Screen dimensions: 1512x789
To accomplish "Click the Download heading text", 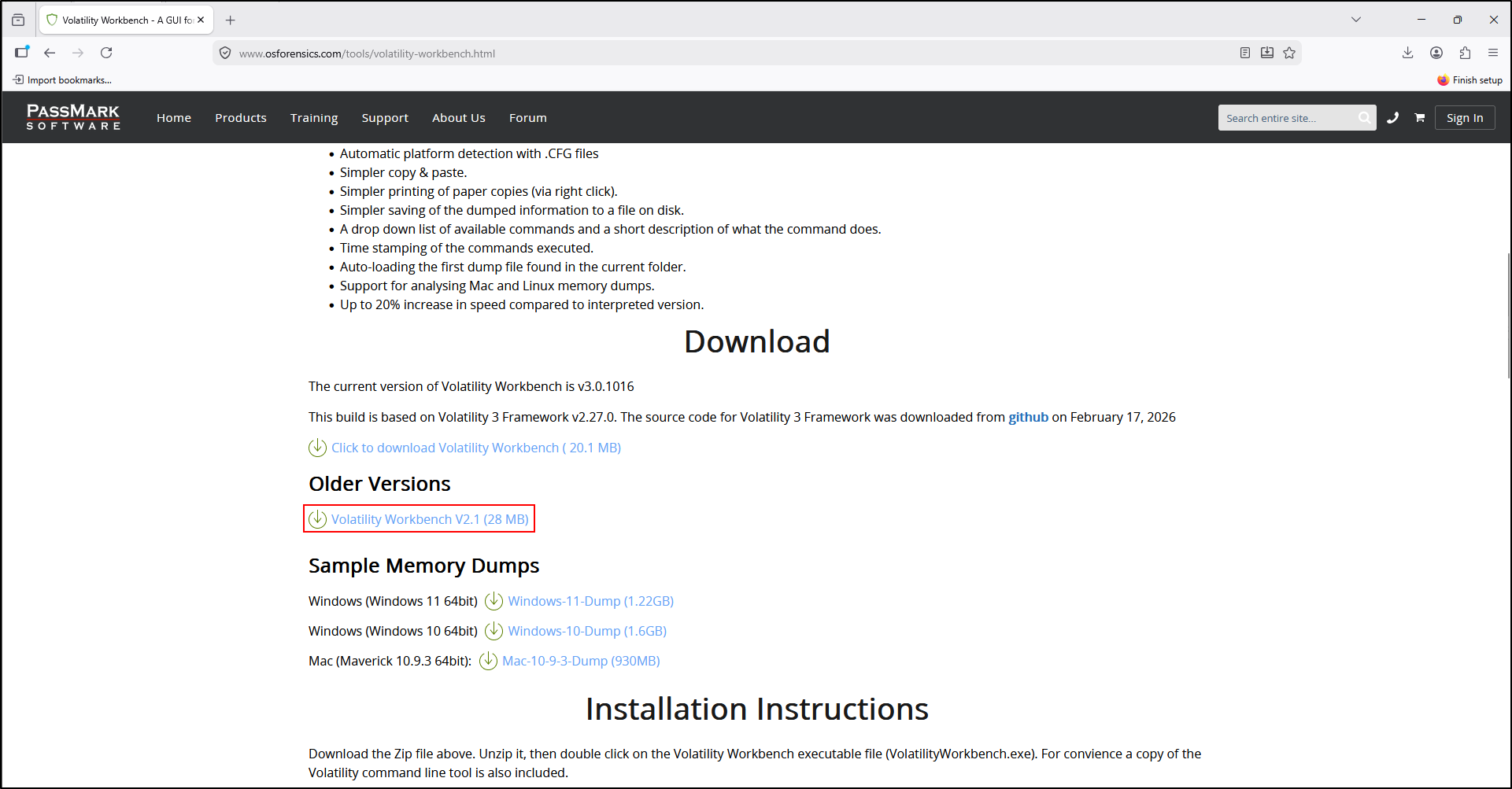I will 757,341.
